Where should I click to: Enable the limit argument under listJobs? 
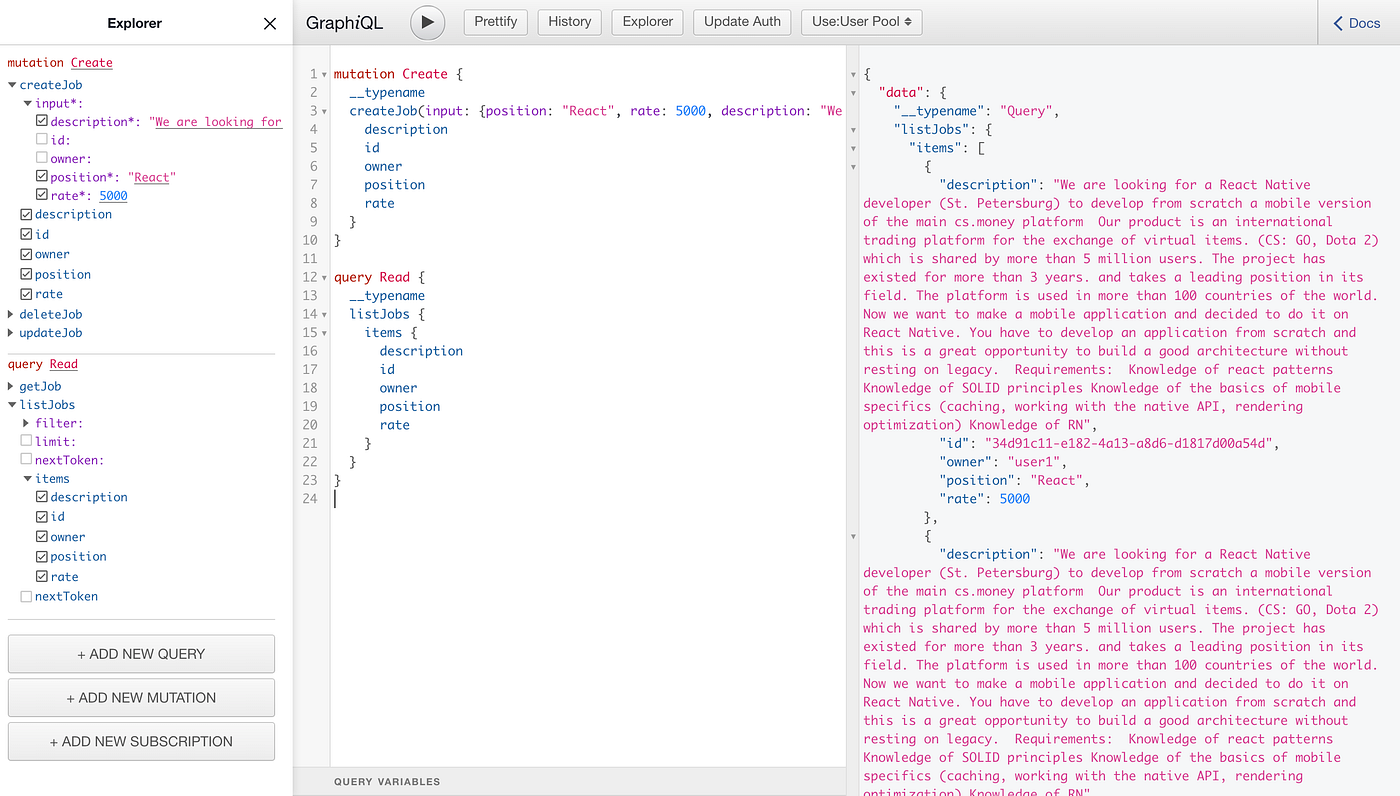click(26, 441)
